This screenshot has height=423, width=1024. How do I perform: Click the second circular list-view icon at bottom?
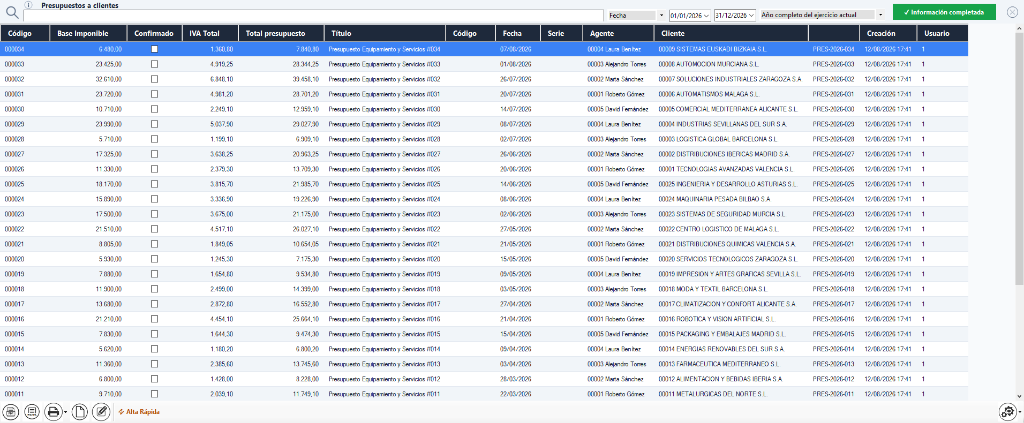click(x=31, y=411)
